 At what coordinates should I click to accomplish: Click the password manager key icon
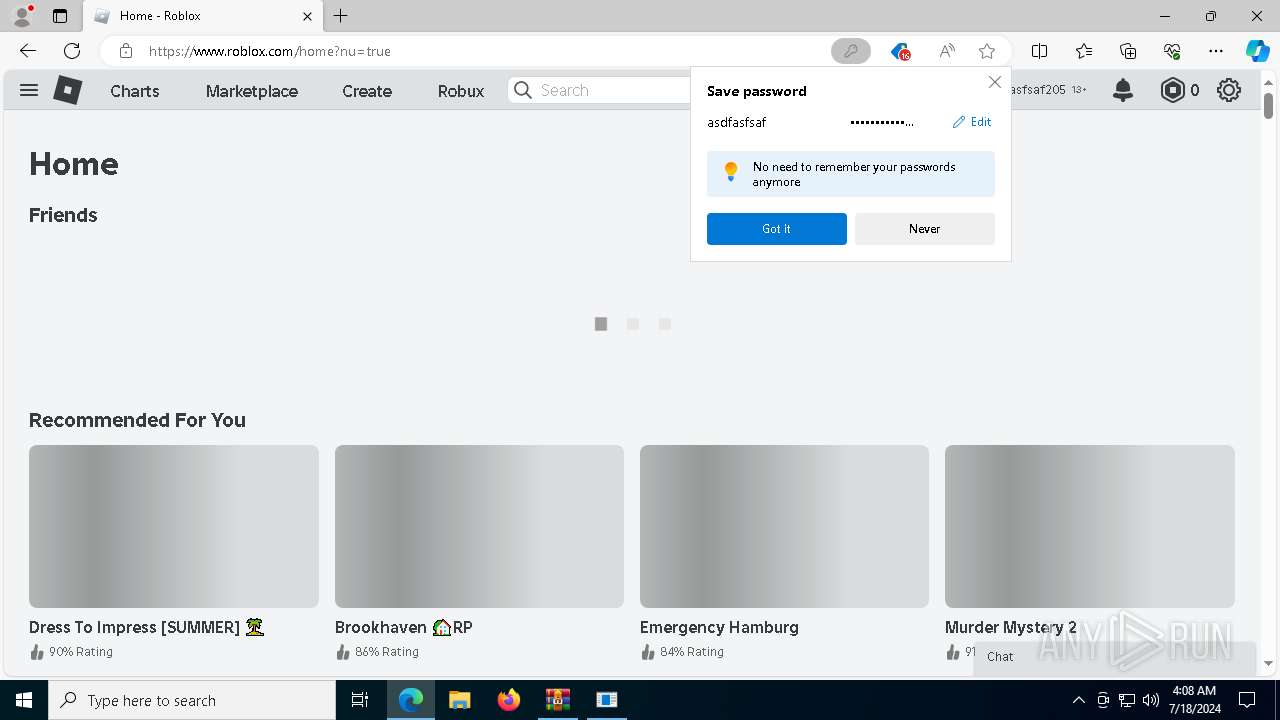pos(851,51)
